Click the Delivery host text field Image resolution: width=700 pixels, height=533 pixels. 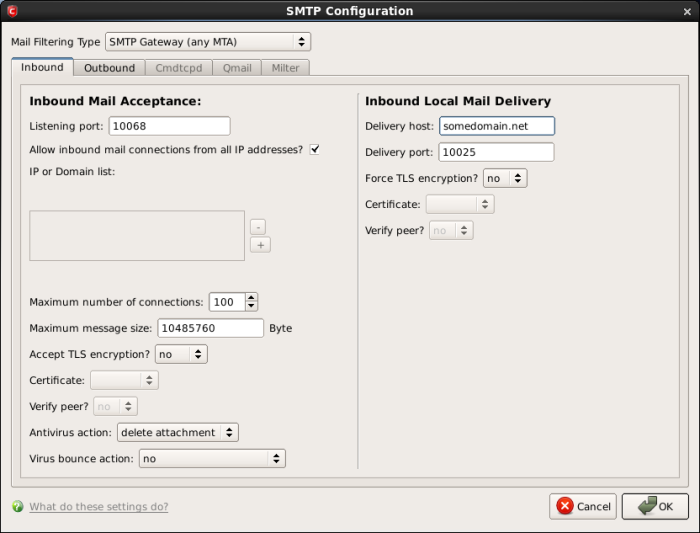pos(496,126)
